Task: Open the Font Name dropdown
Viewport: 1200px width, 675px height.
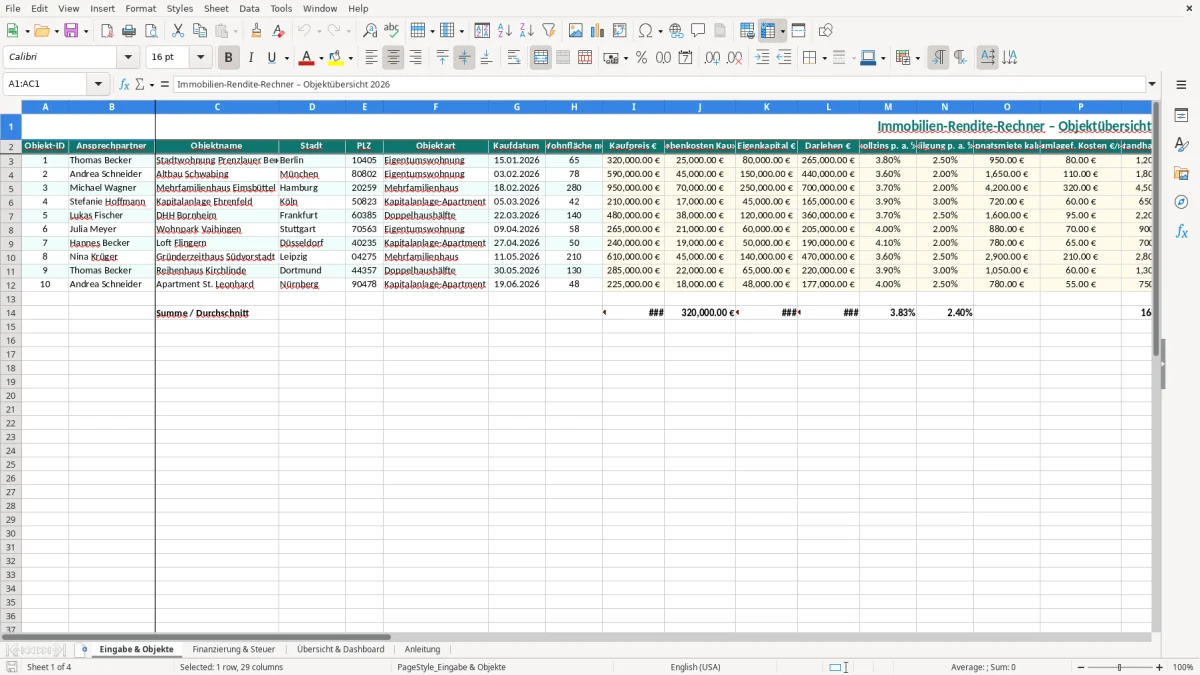Action: click(x=128, y=58)
